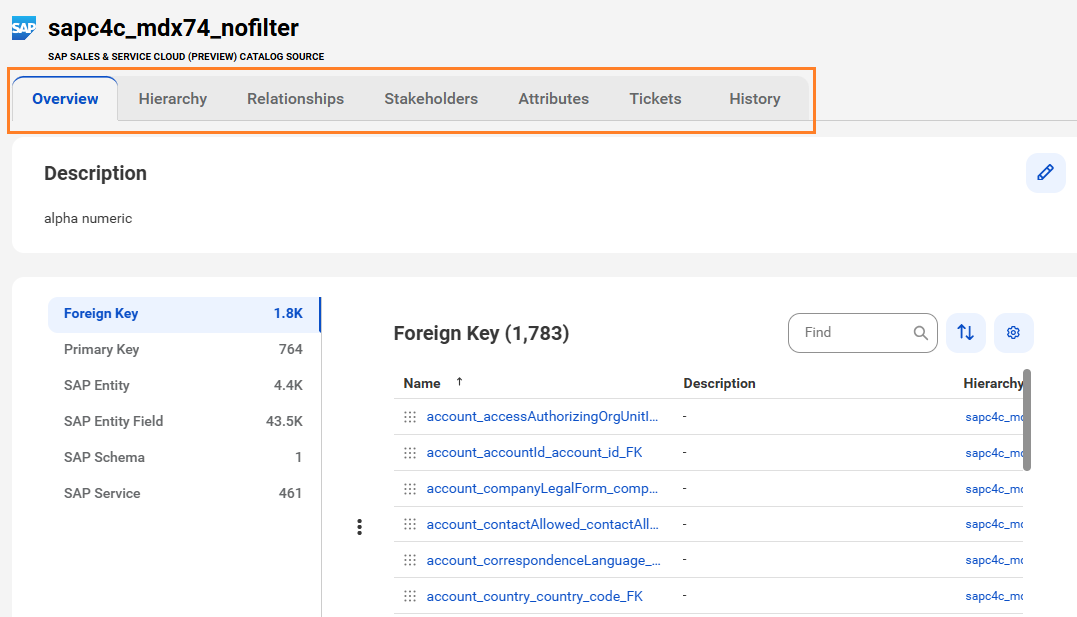Click the Name column header
The width and height of the screenshot is (1077, 617).
pos(422,383)
